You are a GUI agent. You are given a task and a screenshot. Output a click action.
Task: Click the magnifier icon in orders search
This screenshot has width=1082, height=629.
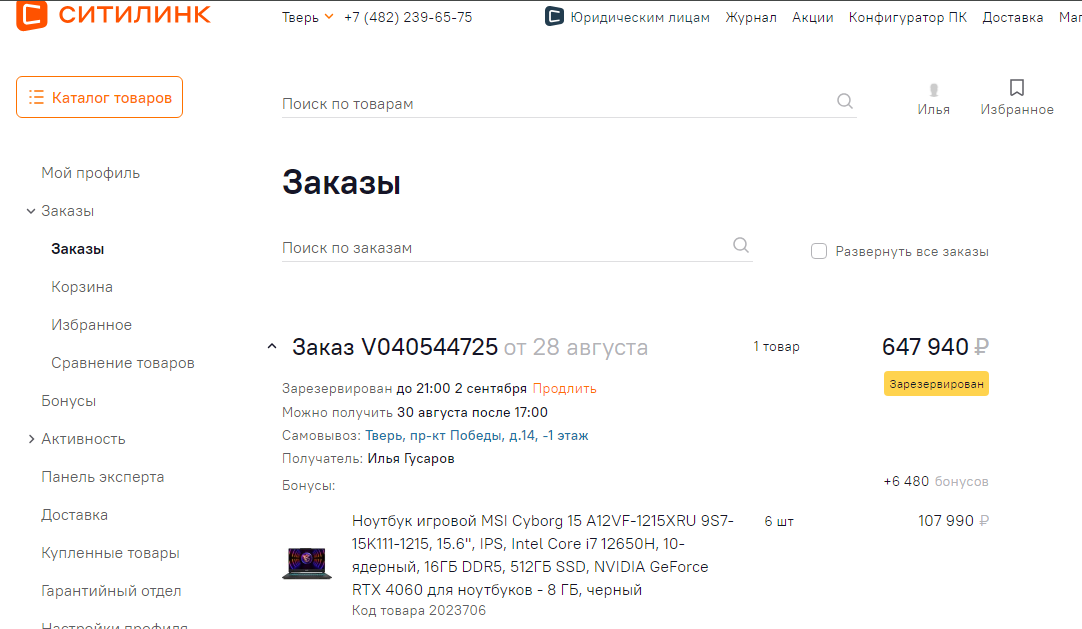[740, 245]
